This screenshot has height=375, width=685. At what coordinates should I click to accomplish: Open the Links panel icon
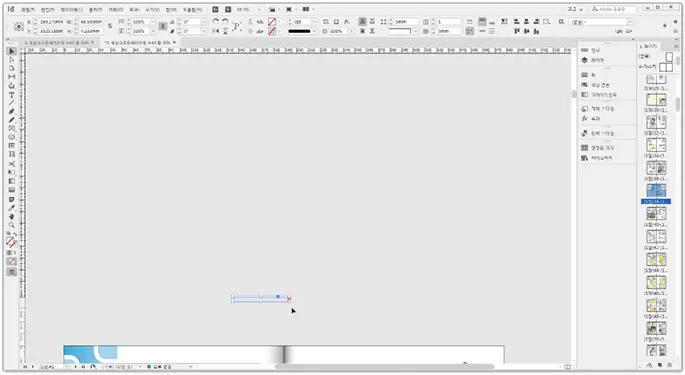pyautogui.click(x=585, y=50)
